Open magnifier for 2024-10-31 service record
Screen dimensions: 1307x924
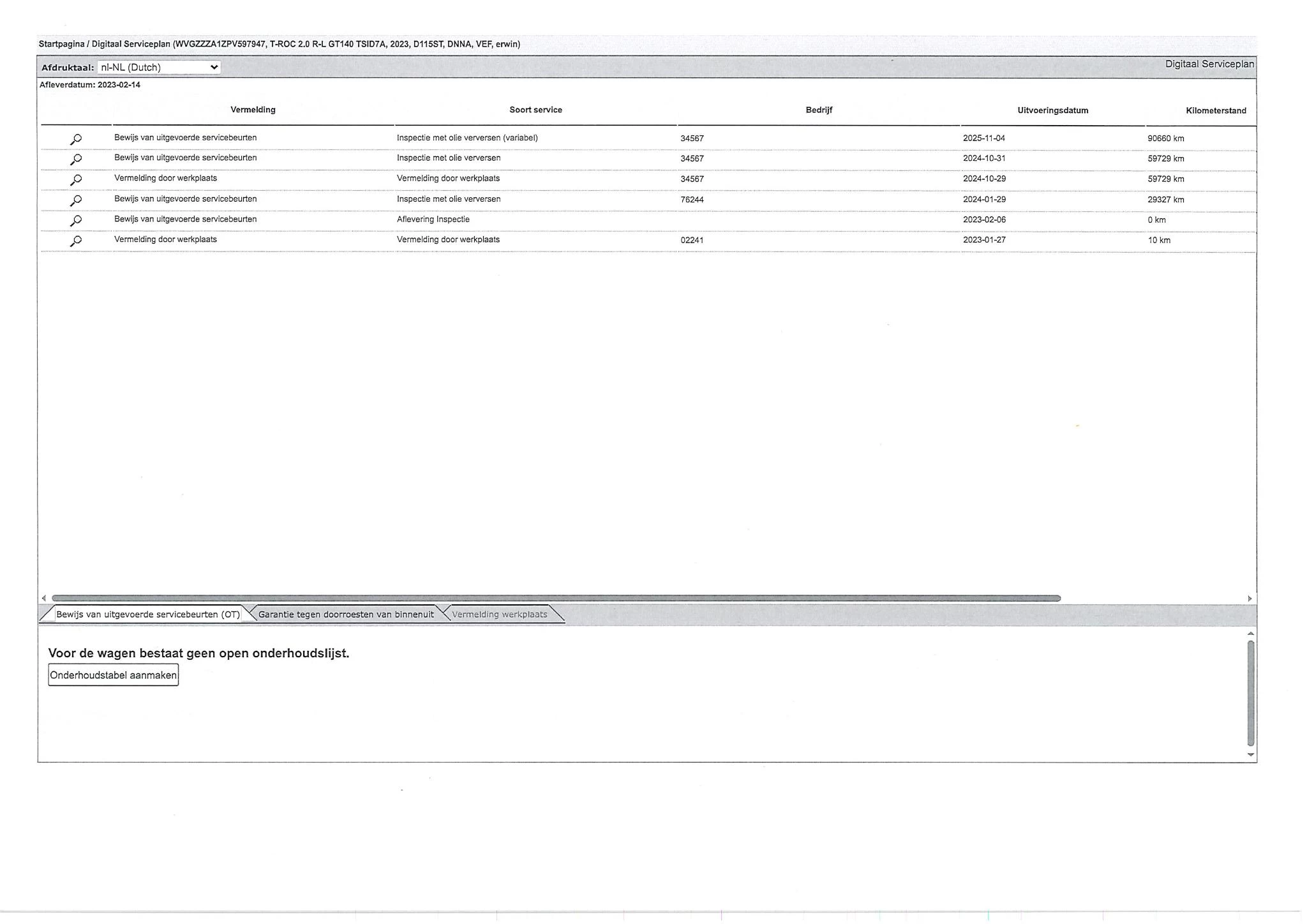point(76,160)
